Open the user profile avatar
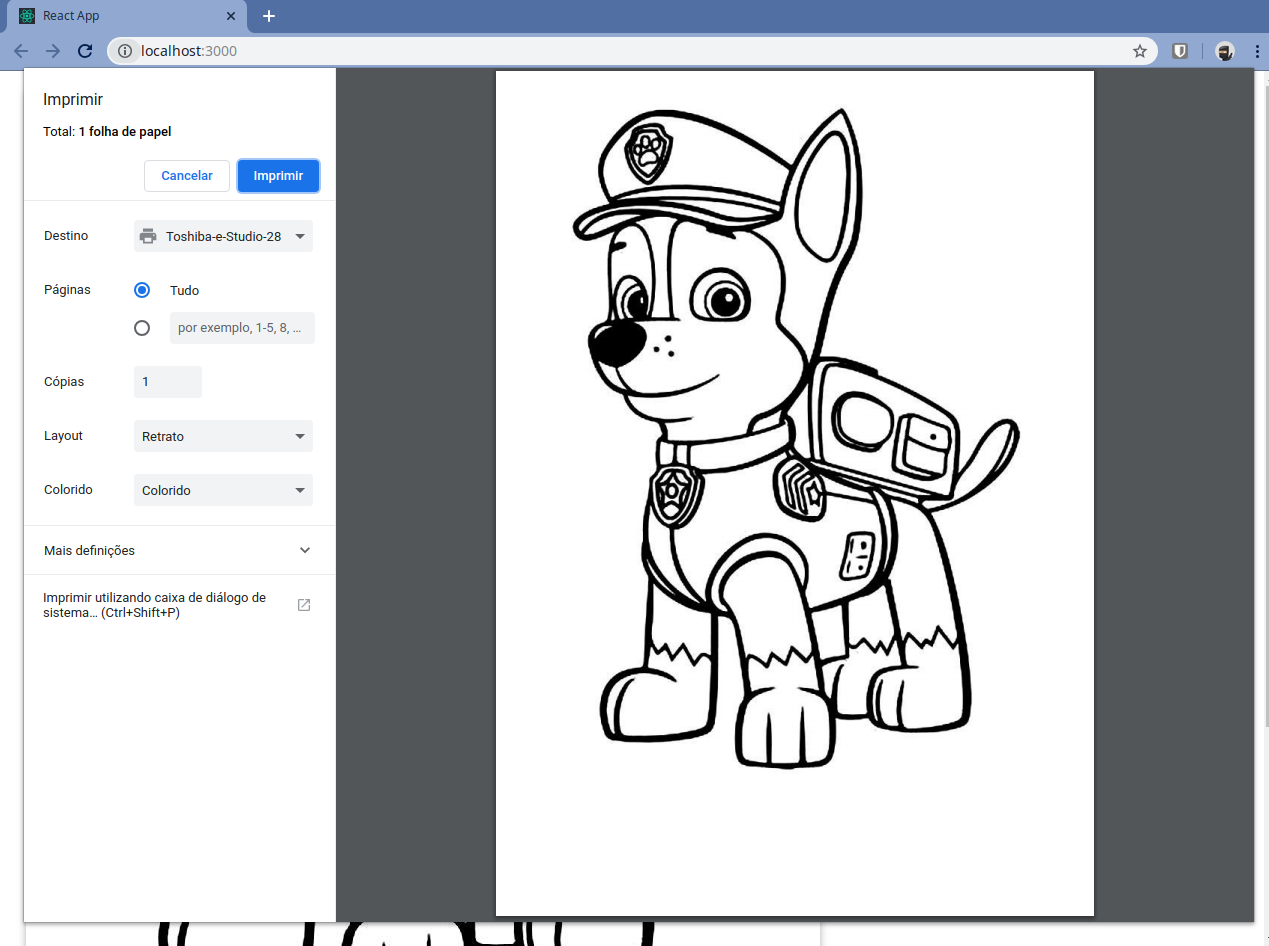Image resolution: width=1269 pixels, height=946 pixels. coord(1225,51)
